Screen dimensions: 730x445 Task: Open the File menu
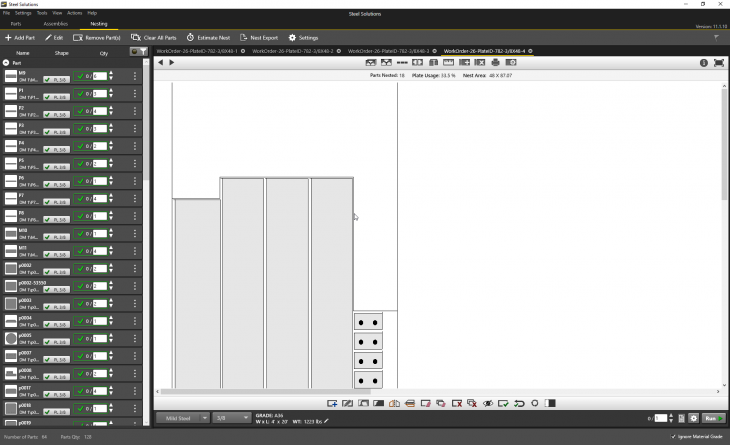(7, 13)
